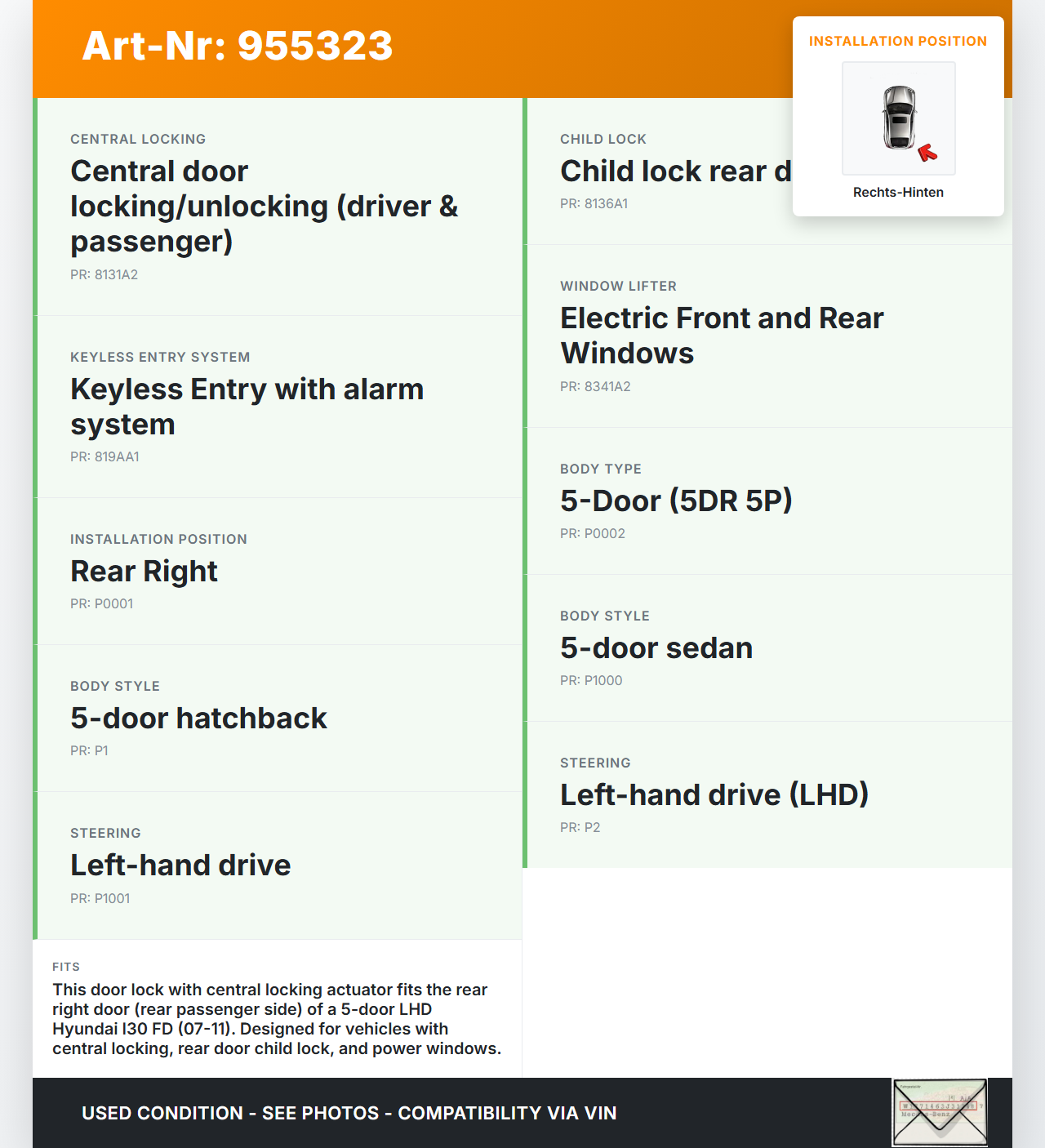The image size is (1045, 1148).
Task: Click the PR: 8131A2 code
Action: (104, 275)
